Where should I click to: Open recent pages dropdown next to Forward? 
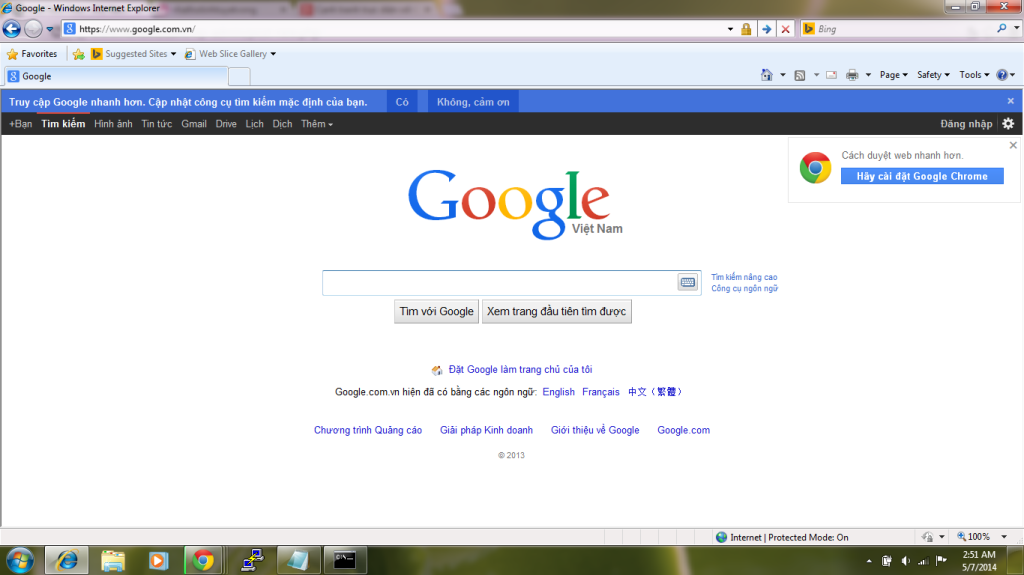(50, 29)
